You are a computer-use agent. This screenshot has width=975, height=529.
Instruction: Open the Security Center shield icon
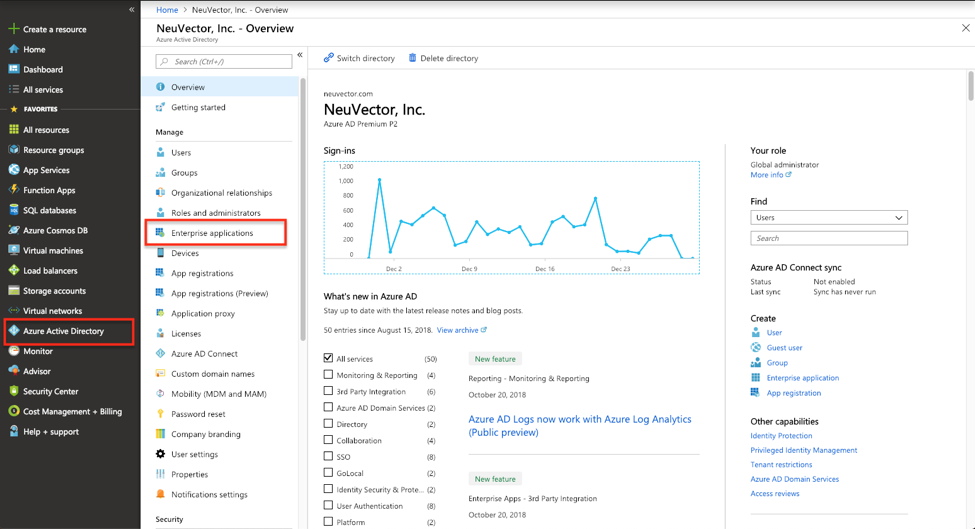click(14, 391)
